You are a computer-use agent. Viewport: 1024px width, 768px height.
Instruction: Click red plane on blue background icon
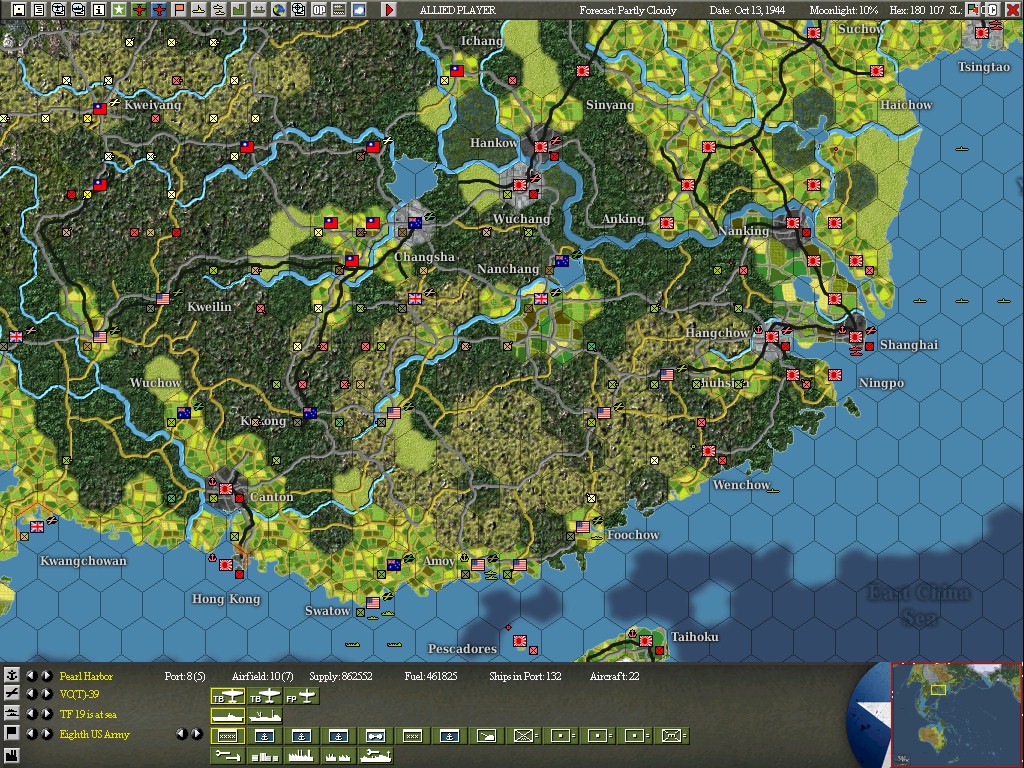159,9
